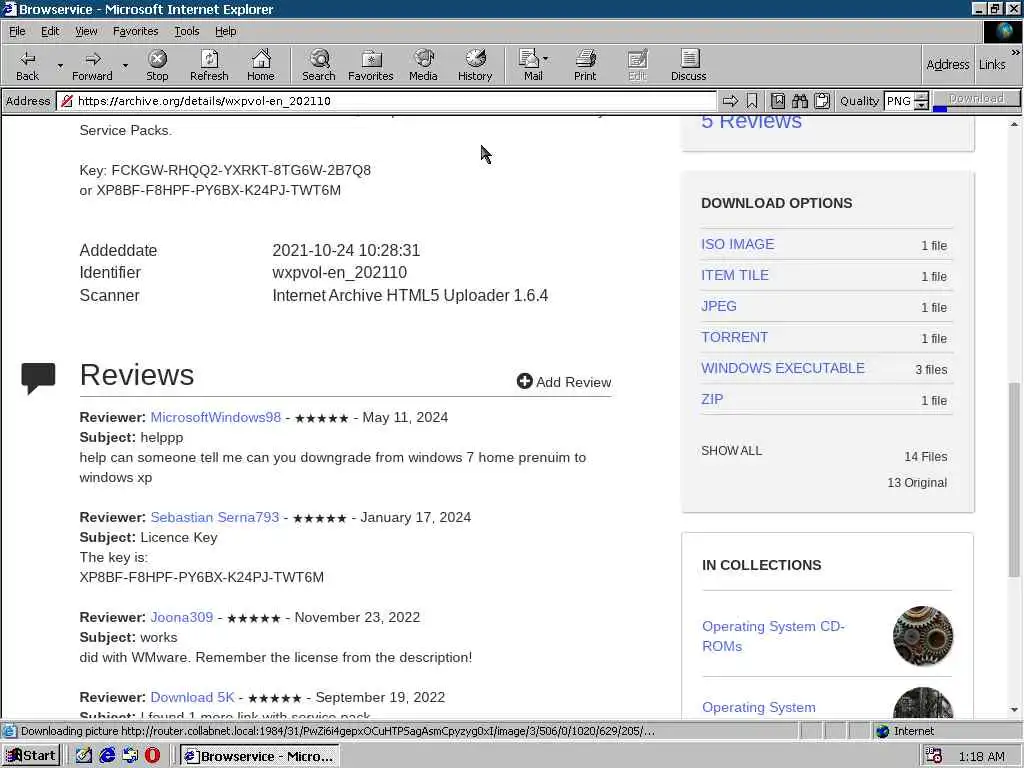
Task: Click the Quality PNG input field
Action: click(x=899, y=101)
